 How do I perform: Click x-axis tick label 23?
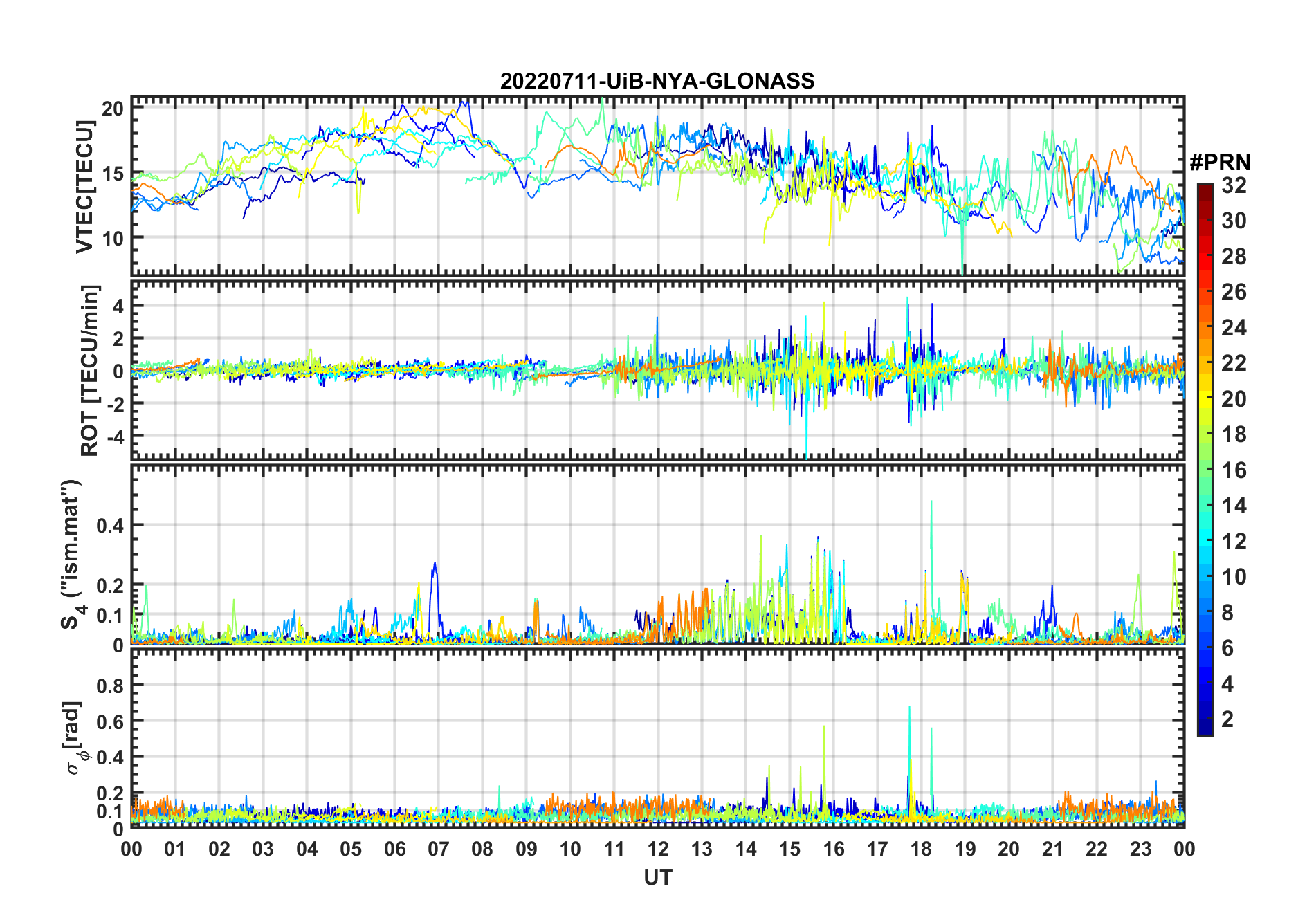(x=1140, y=849)
